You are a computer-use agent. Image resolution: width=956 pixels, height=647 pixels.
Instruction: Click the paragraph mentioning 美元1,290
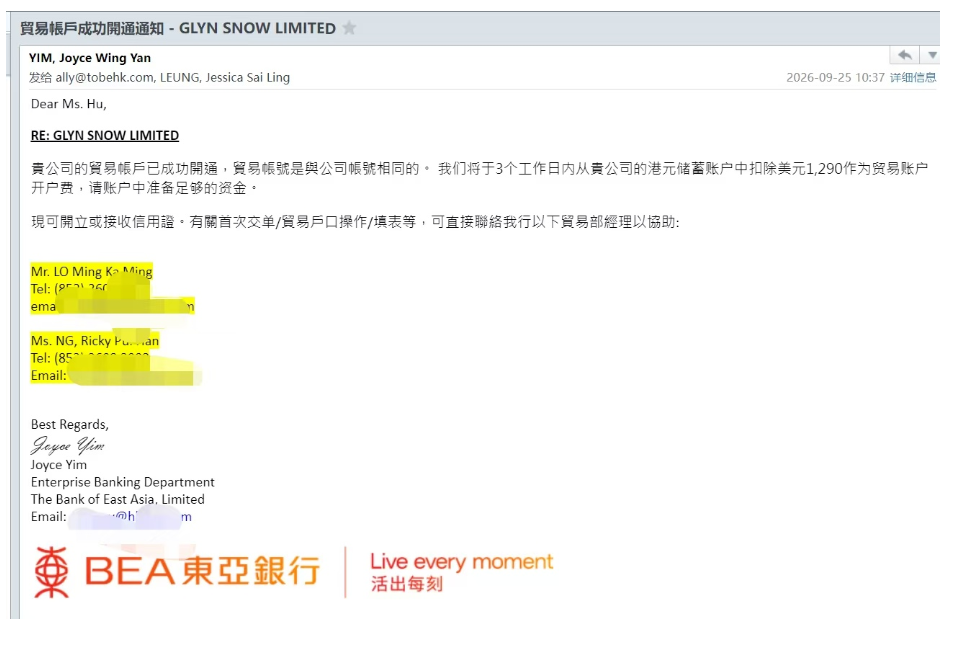(479, 178)
